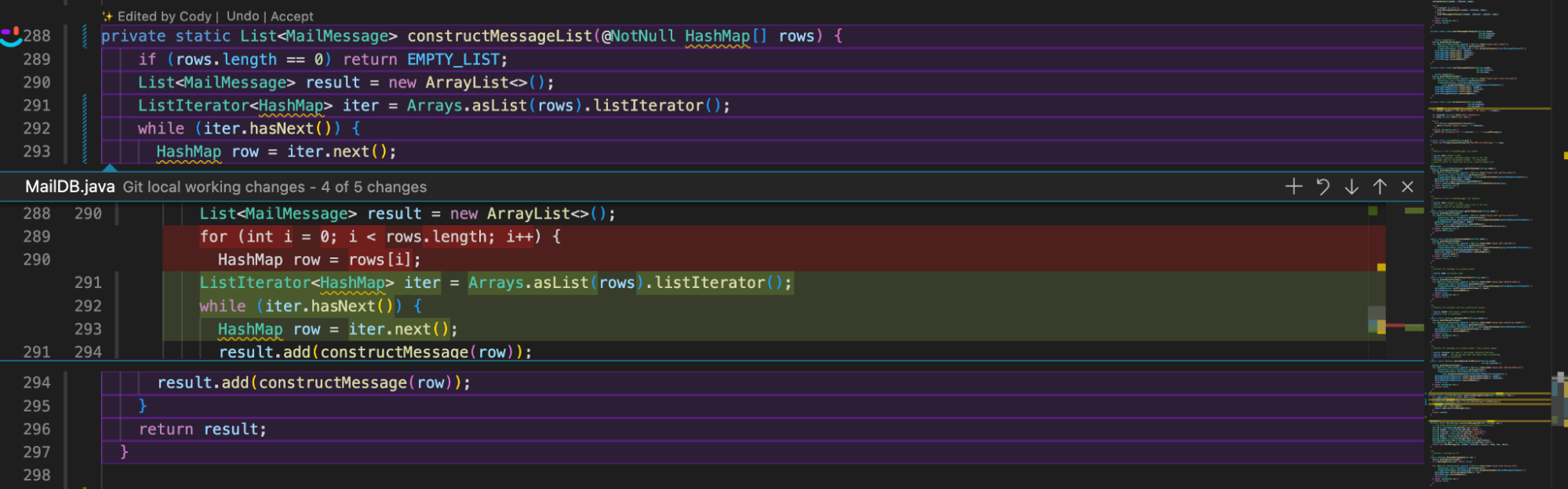Click the sparkle icon before Edited by Cody

pyautogui.click(x=107, y=16)
